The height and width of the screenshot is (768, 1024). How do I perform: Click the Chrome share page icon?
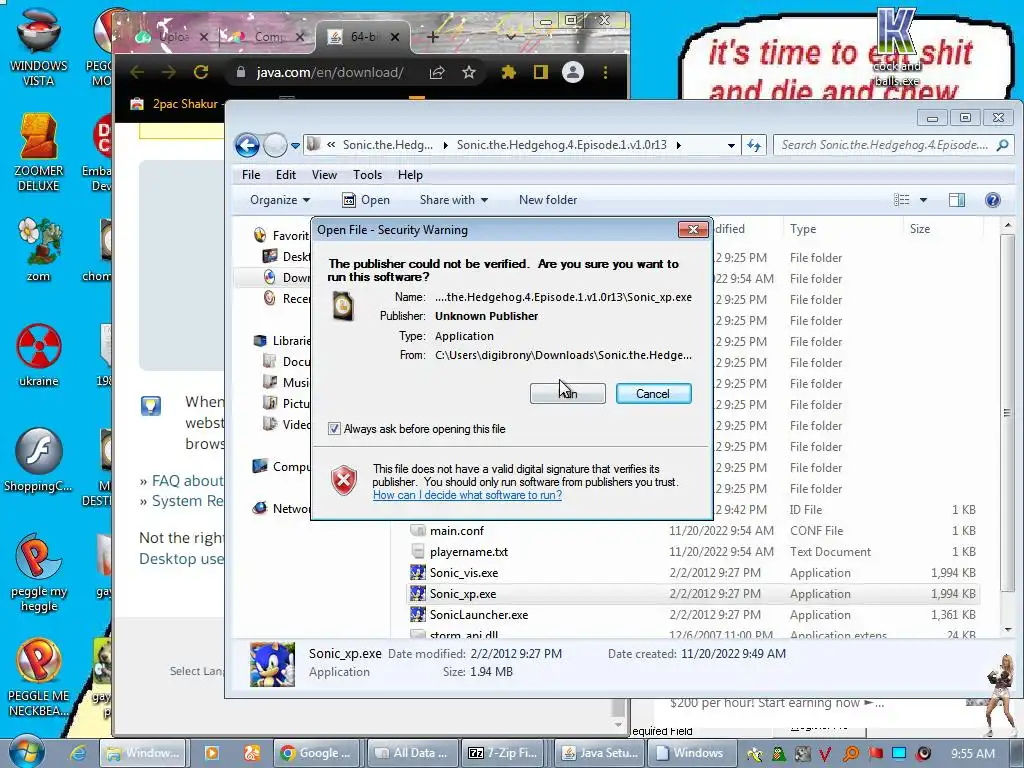pyautogui.click(x=437, y=72)
